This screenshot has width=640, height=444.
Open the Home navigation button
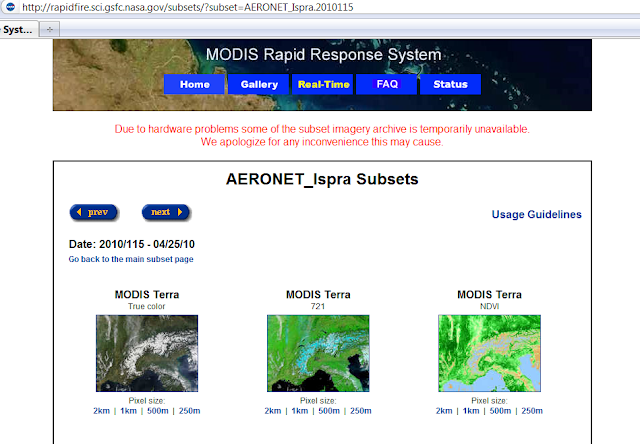(x=194, y=84)
